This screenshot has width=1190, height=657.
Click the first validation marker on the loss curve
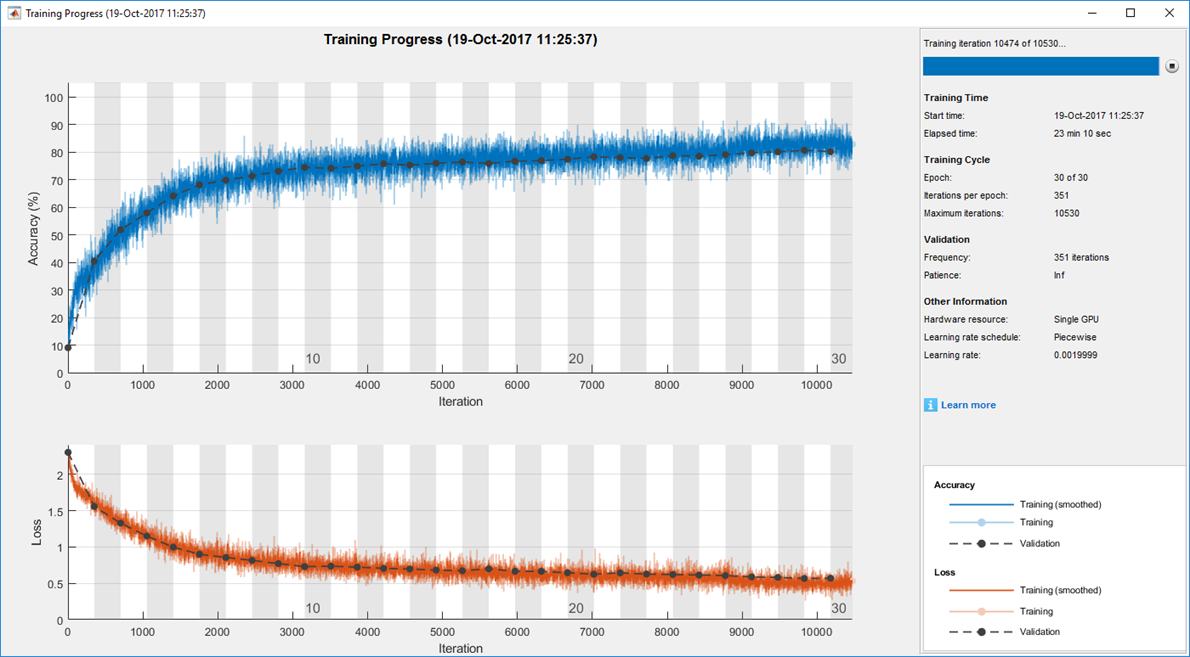[x=68, y=450]
